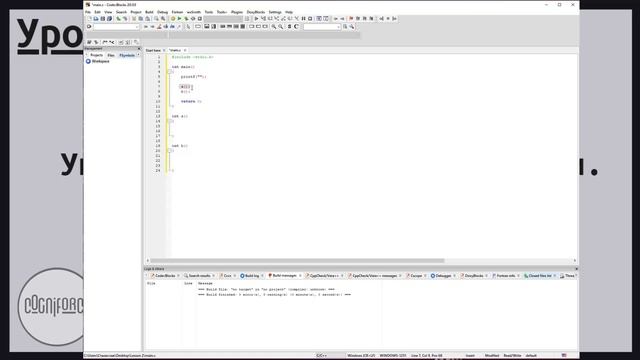The width and height of the screenshot is (640, 360).
Task: Select the *main.c editor tab
Action: tap(175, 50)
